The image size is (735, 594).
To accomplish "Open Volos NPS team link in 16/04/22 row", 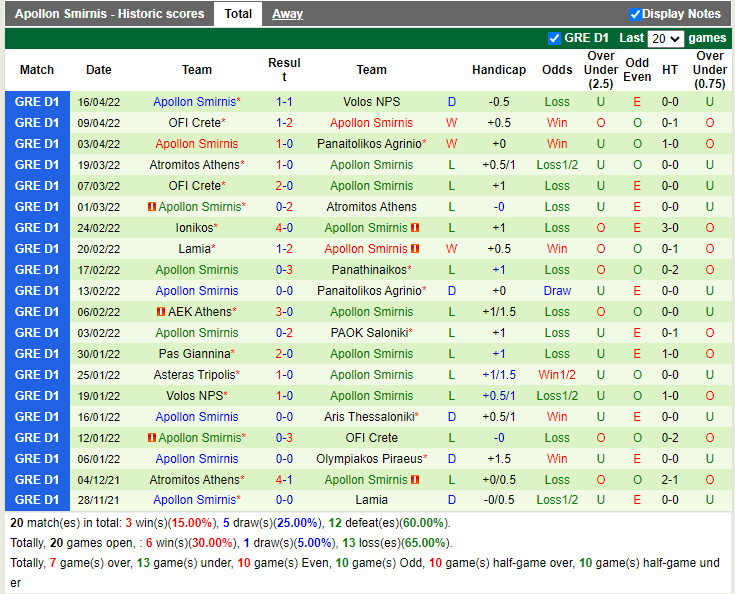I will click(x=371, y=102).
